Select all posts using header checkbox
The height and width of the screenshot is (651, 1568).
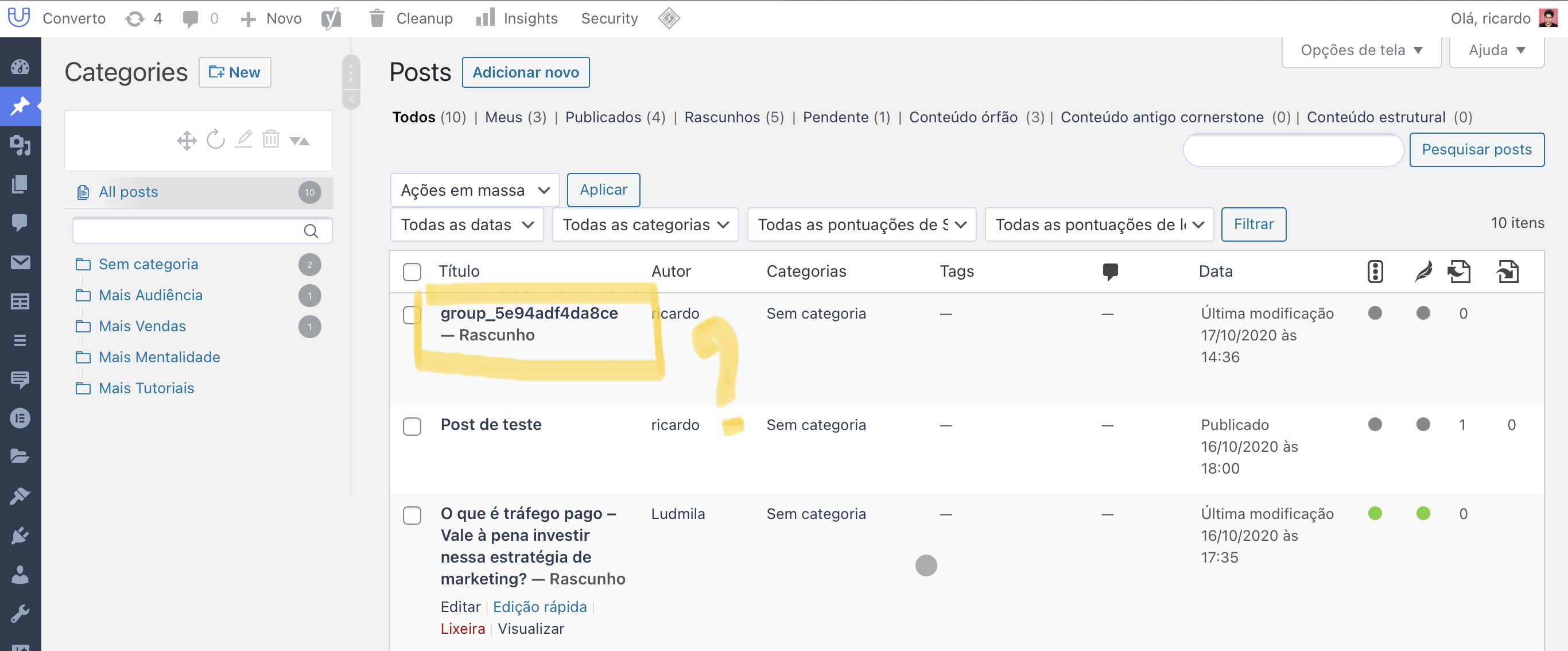[x=413, y=271]
